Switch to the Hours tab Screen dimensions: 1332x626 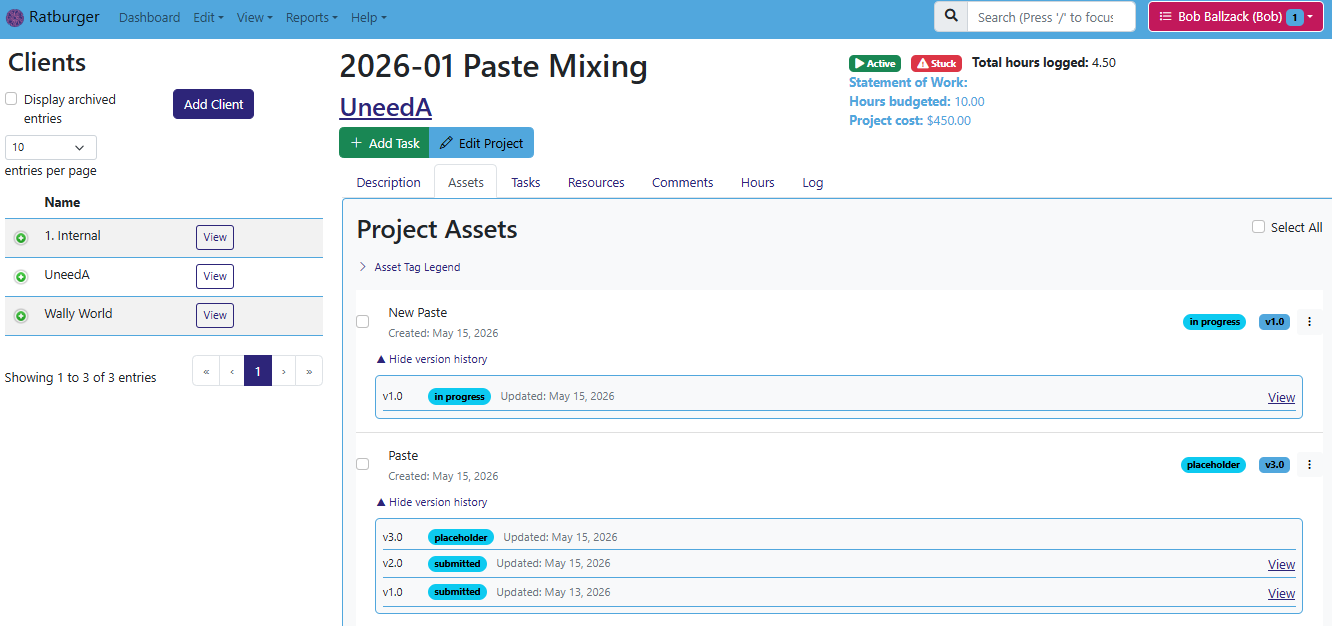758,182
